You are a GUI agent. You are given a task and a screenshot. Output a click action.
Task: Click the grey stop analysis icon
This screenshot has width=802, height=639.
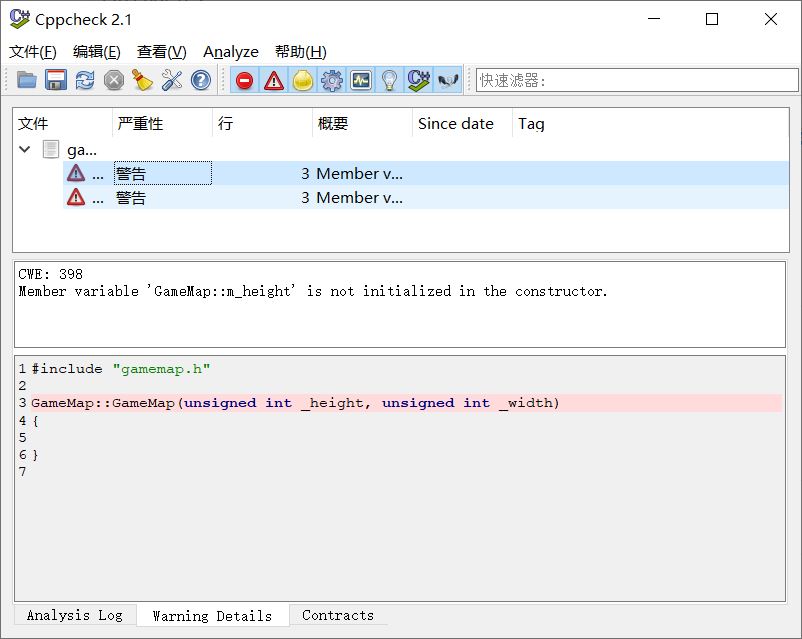coord(114,80)
